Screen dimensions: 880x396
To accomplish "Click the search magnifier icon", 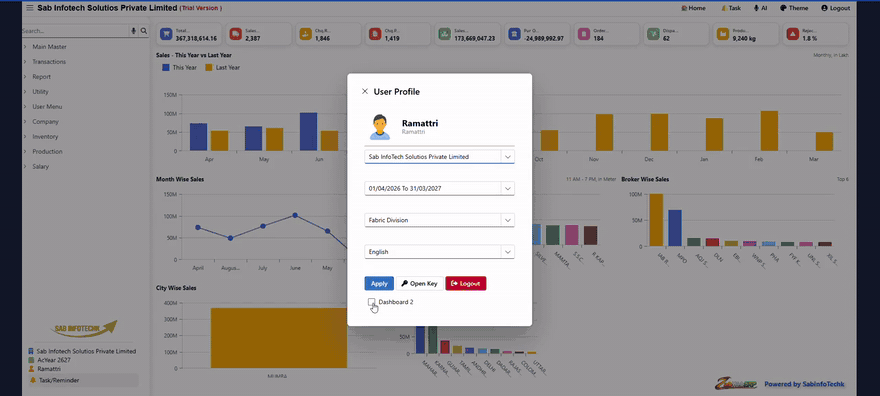I will tap(144, 31).
